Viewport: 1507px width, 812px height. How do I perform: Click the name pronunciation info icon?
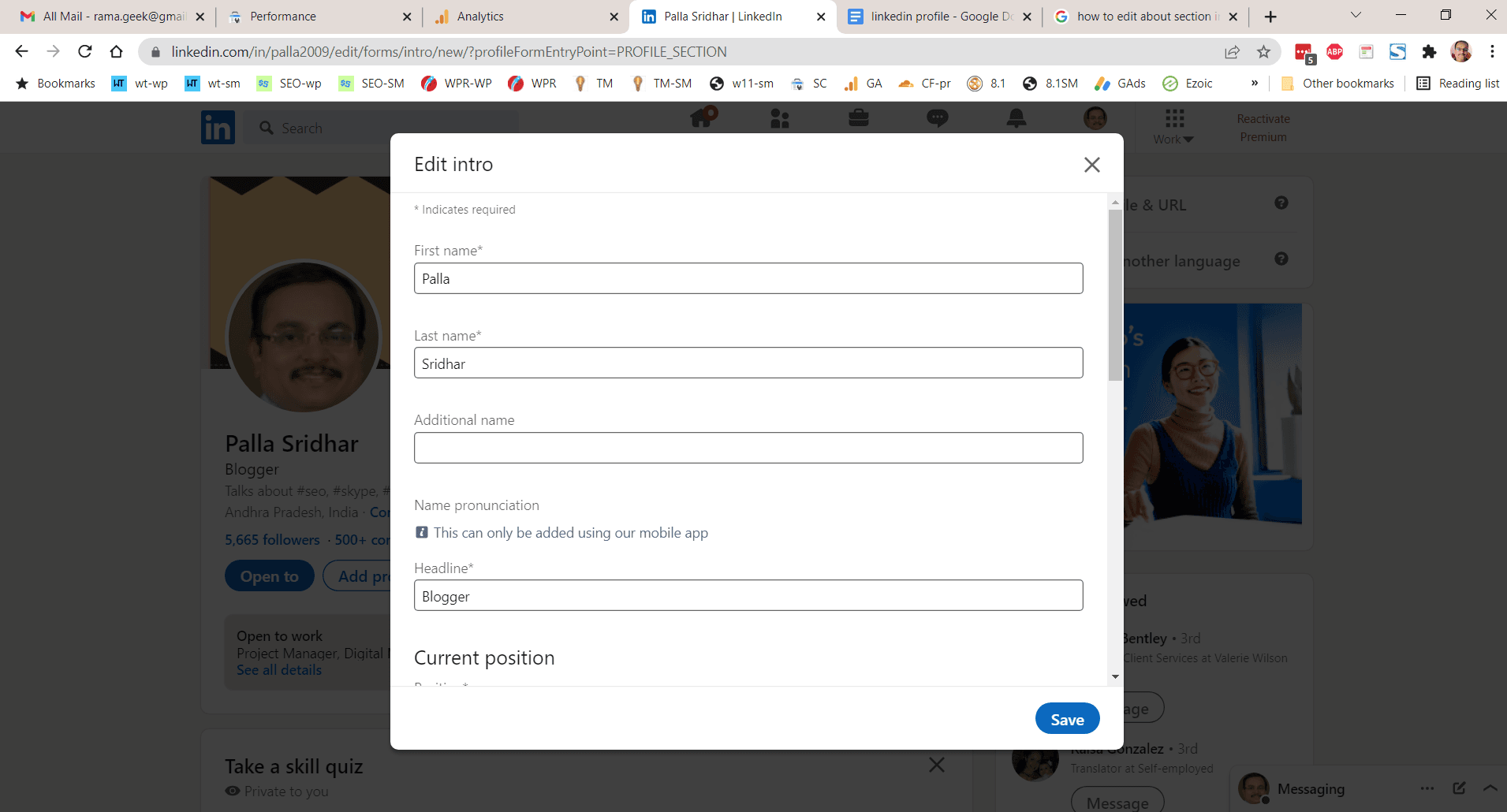(x=422, y=533)
